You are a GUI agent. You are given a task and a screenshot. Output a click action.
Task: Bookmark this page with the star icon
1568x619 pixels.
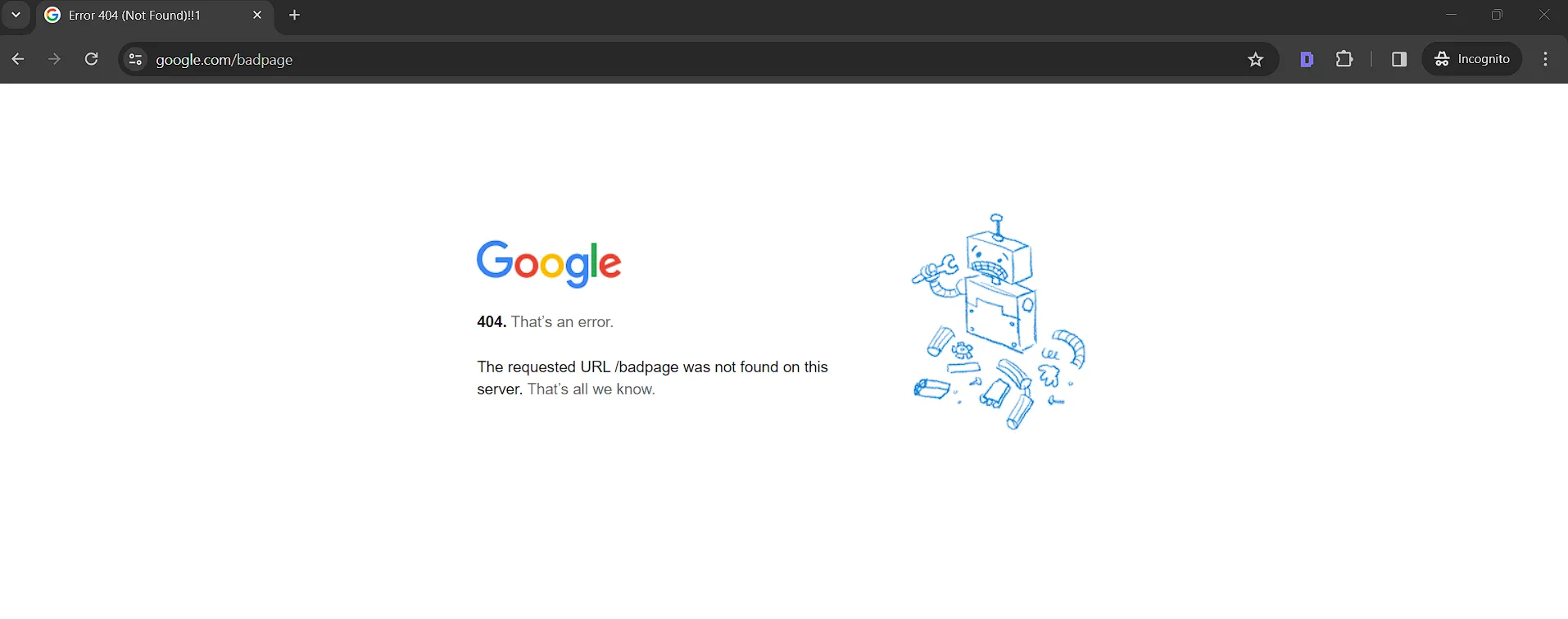click(x=1255, y=59)
